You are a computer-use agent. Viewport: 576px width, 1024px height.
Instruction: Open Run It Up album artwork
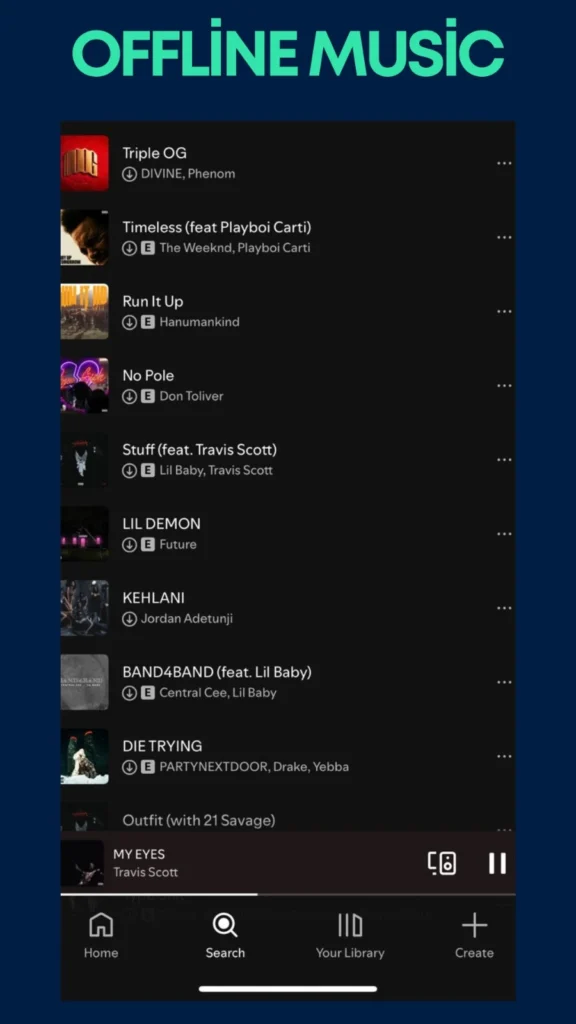pyautogui.click(x=85, y=312)
